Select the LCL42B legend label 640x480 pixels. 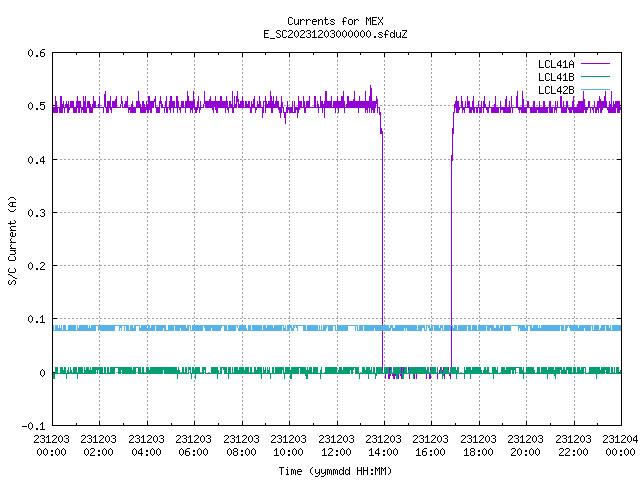(x=556, y=90)
